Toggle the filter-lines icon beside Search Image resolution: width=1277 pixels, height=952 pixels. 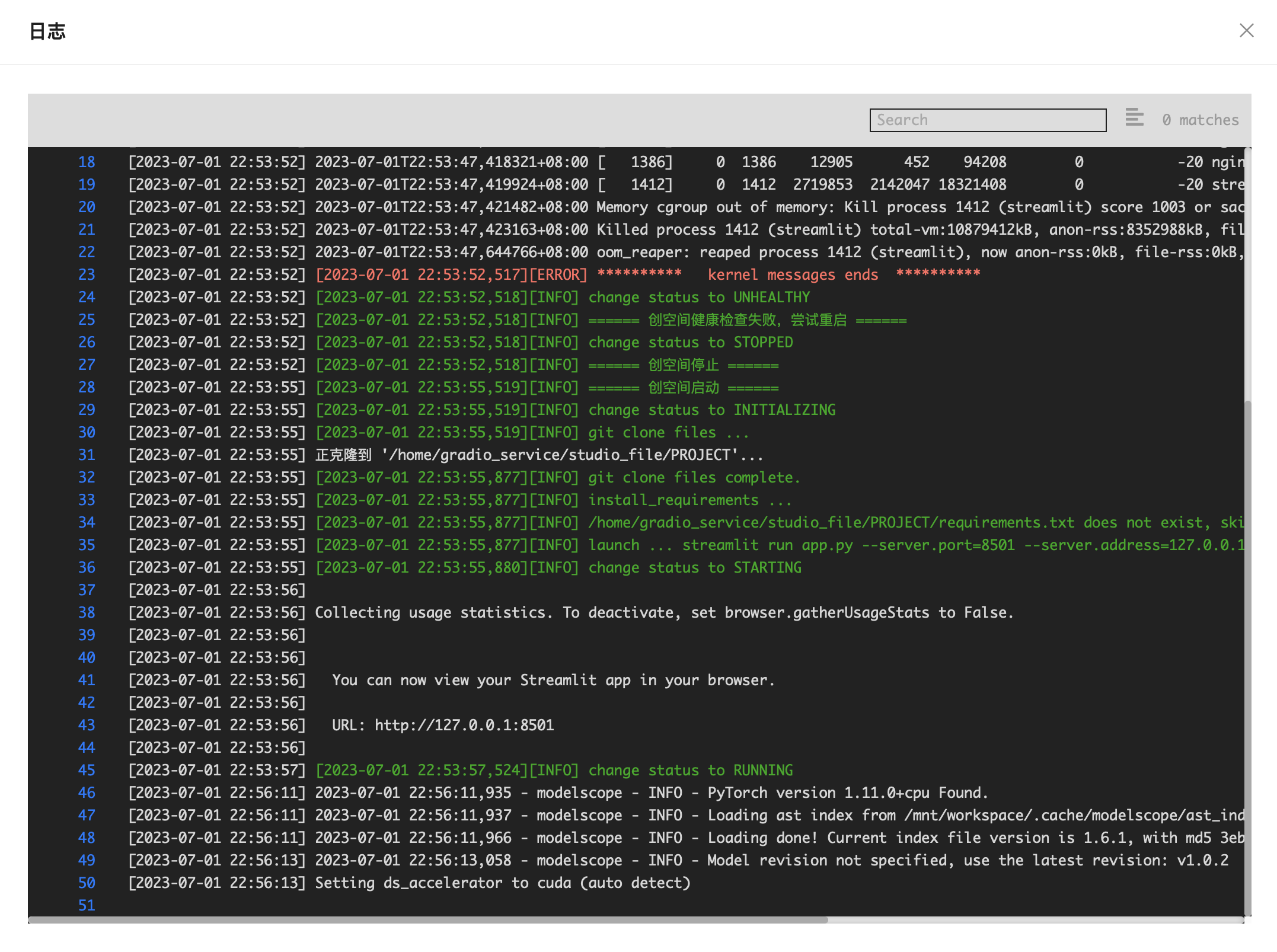tap(1134, 118)
